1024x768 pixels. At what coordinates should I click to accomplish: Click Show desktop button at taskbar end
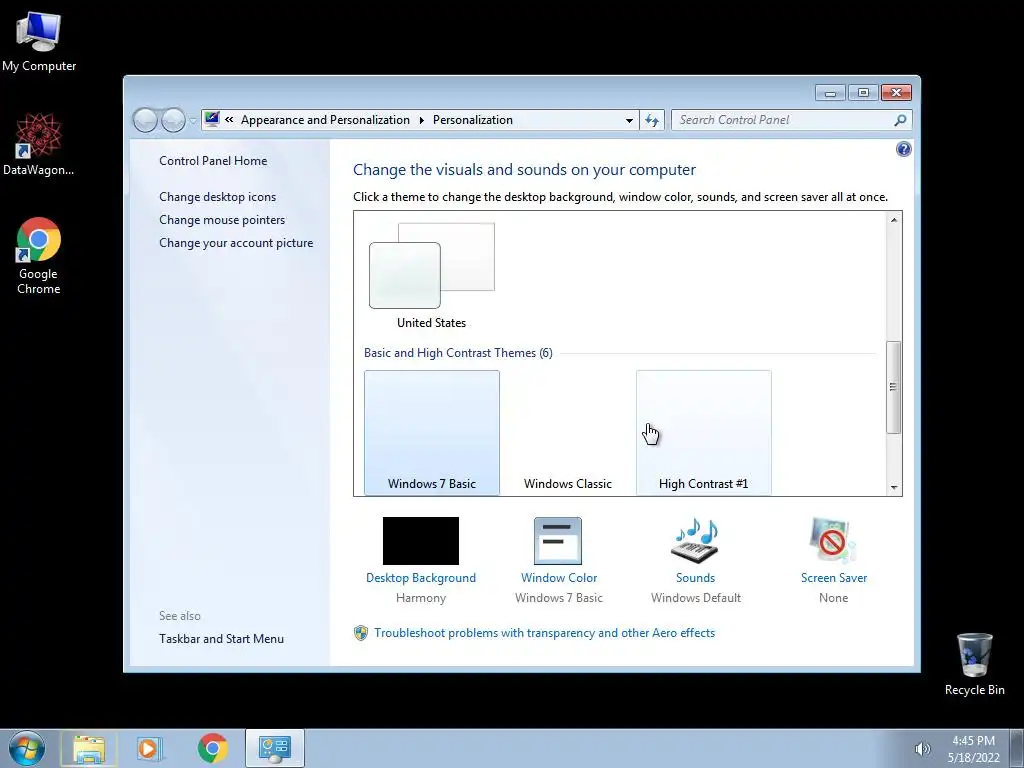coord(1017,748)
